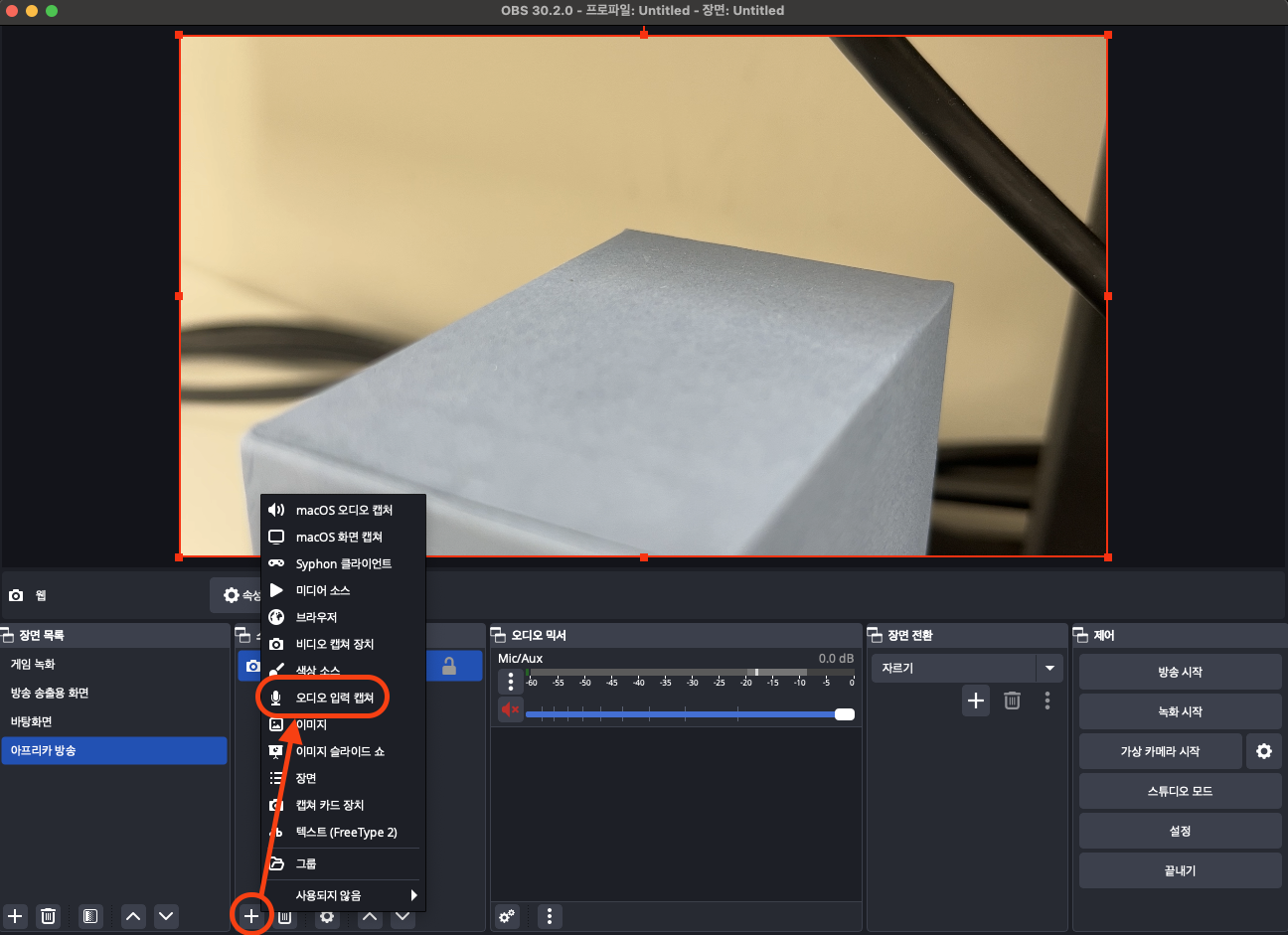1288x935 pixels.
Task: Click the globe icon beside 브라우저
Action: pos(276,617)
